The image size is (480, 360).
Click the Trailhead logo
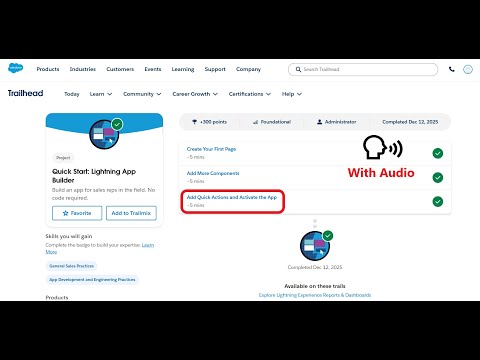[25, 93]
